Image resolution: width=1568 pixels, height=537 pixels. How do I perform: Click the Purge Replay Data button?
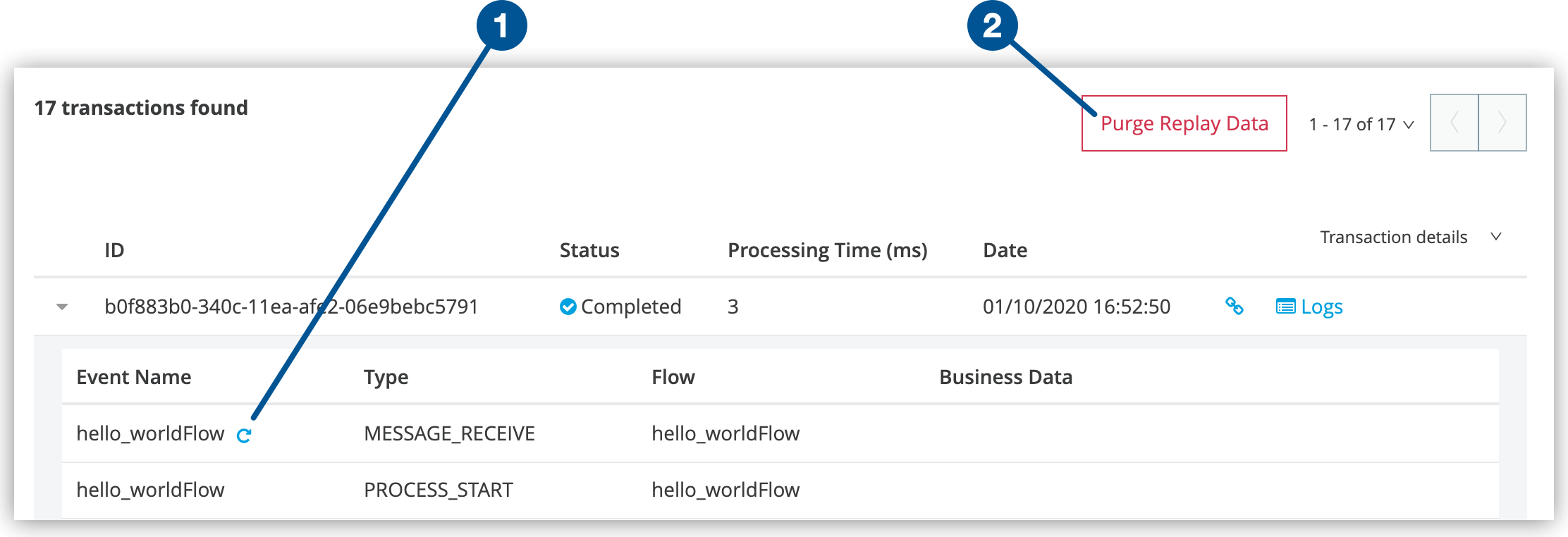pyautogui.click(x=1184, y=123)
